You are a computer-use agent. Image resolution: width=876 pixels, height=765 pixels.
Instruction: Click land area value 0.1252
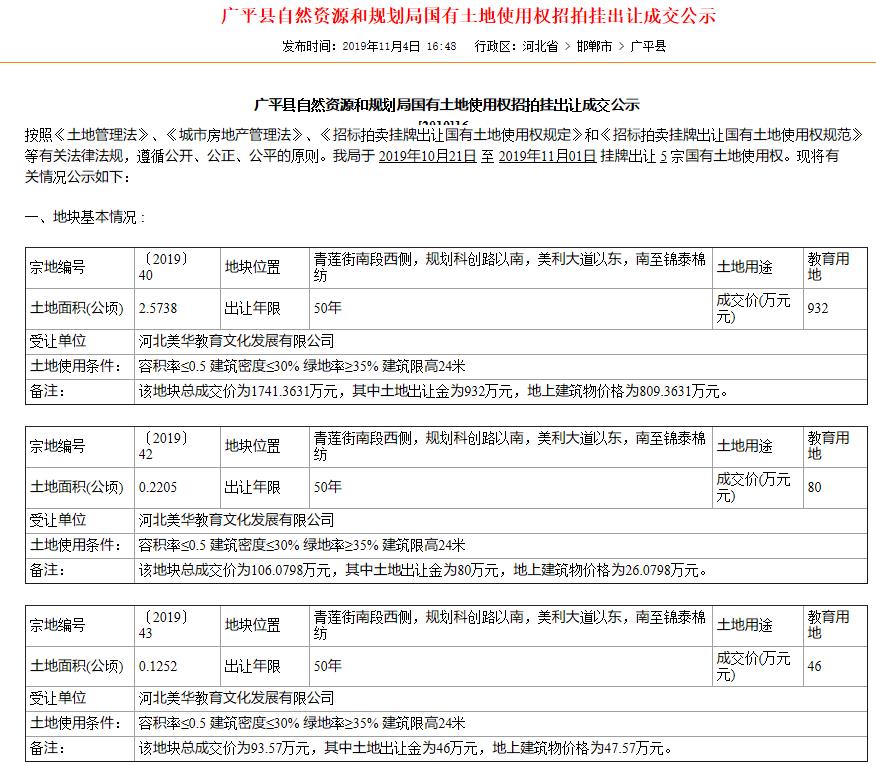click(x=158, y=666)
